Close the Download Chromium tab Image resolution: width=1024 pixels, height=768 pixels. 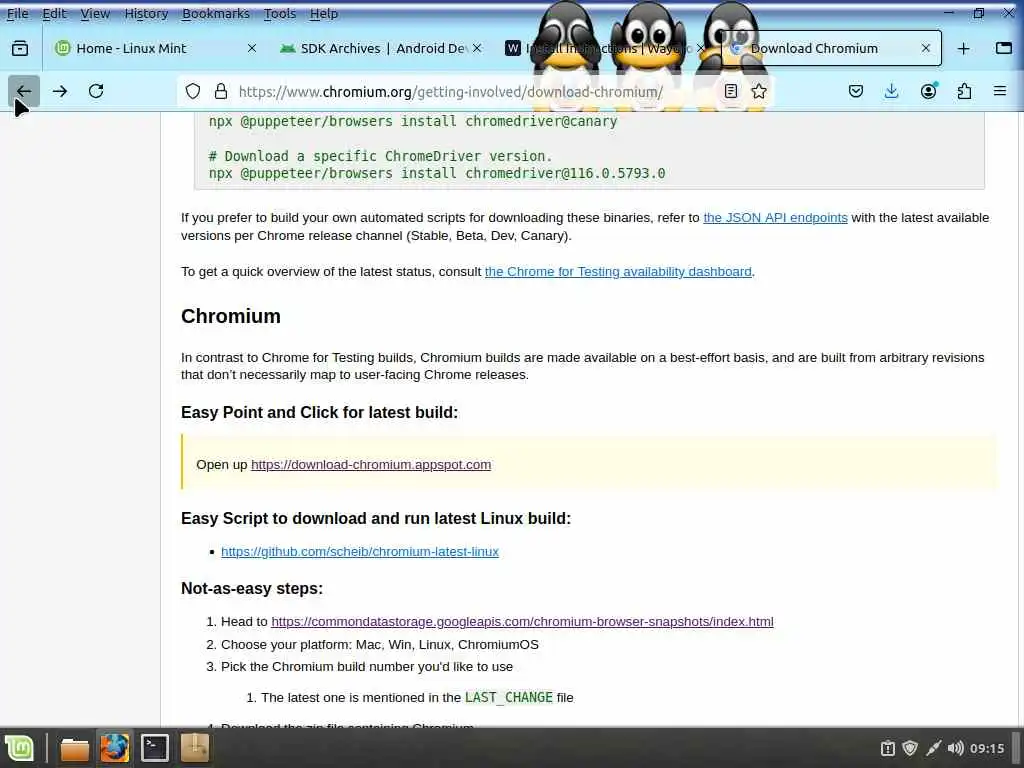tap(925, 48)
